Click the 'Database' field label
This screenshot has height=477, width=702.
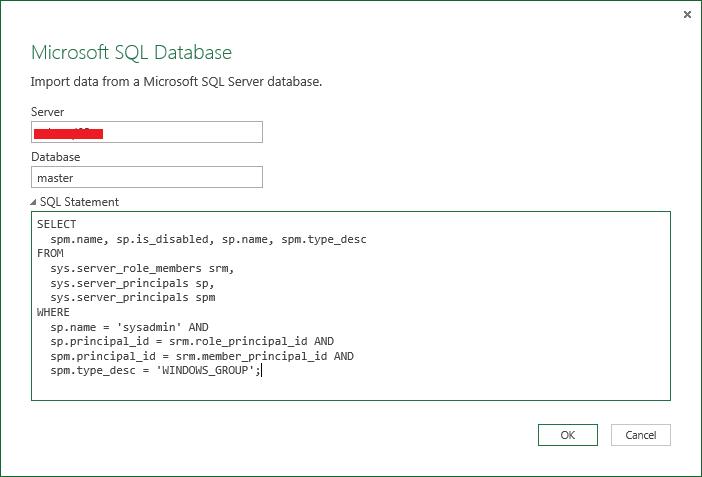pyautogui.click(x=55, y=157)
